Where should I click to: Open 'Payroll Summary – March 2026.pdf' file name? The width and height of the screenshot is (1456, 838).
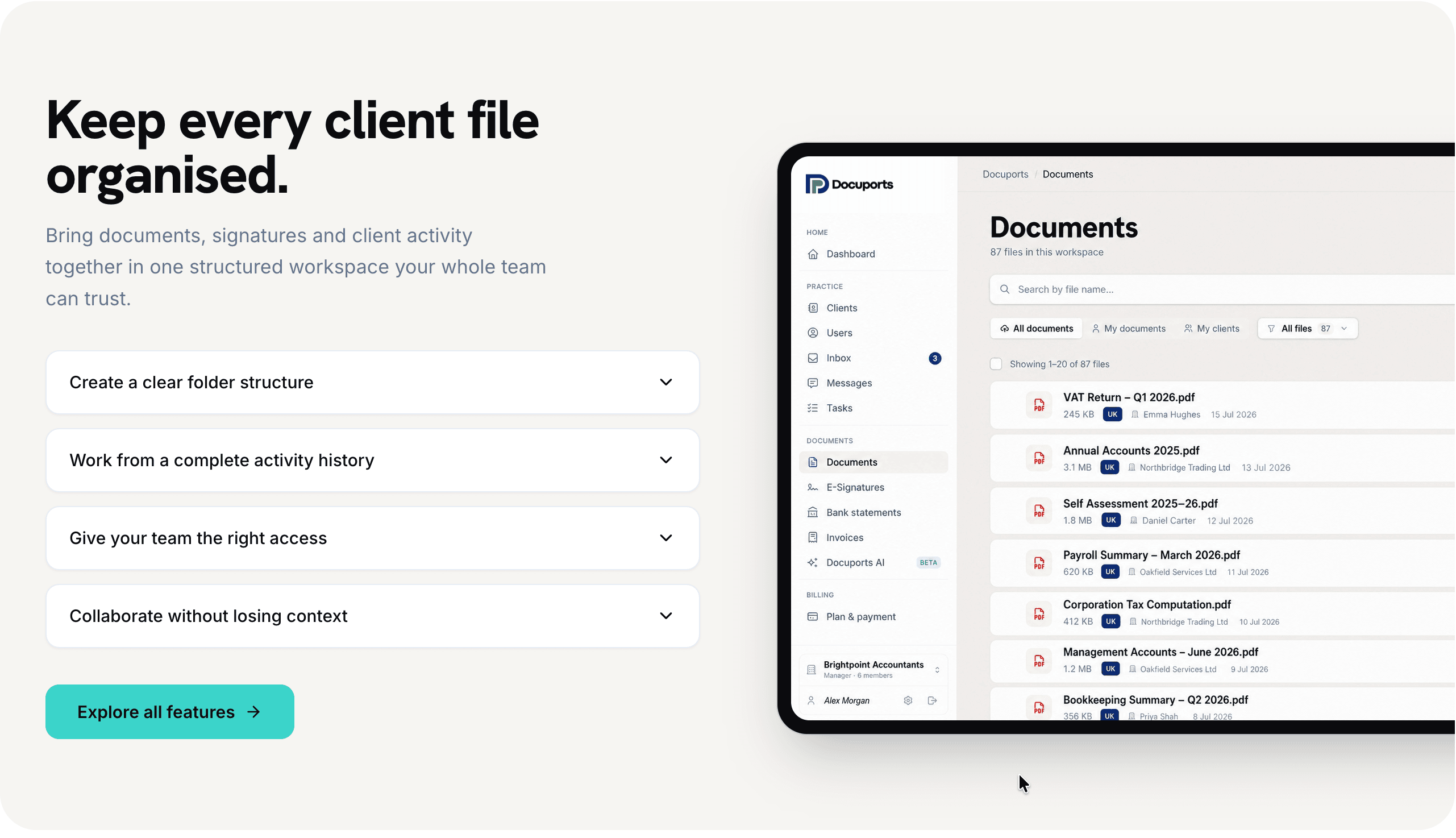(x=1152, y=555)
